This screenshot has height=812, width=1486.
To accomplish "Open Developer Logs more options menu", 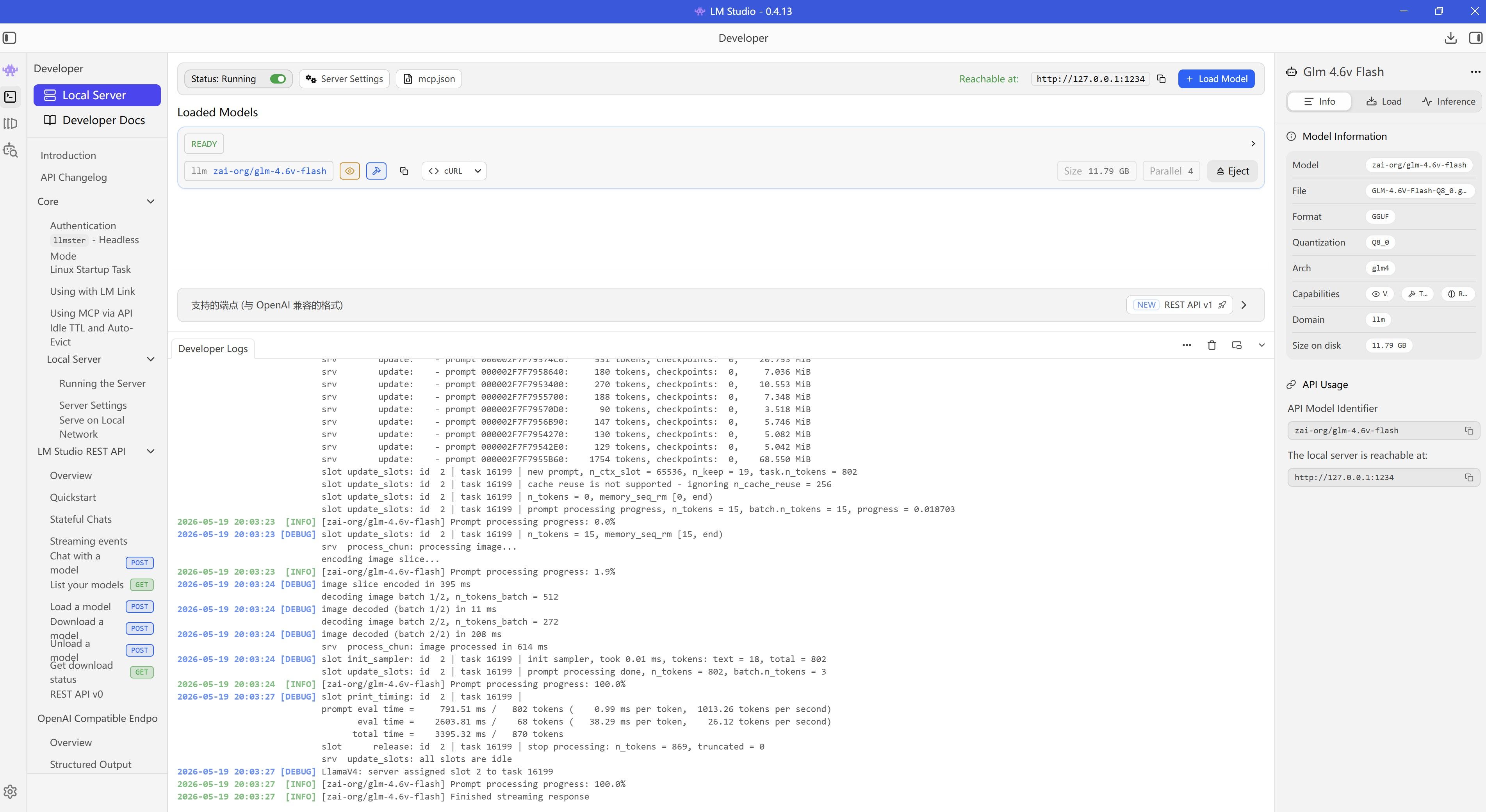I will coord(1187,345).
